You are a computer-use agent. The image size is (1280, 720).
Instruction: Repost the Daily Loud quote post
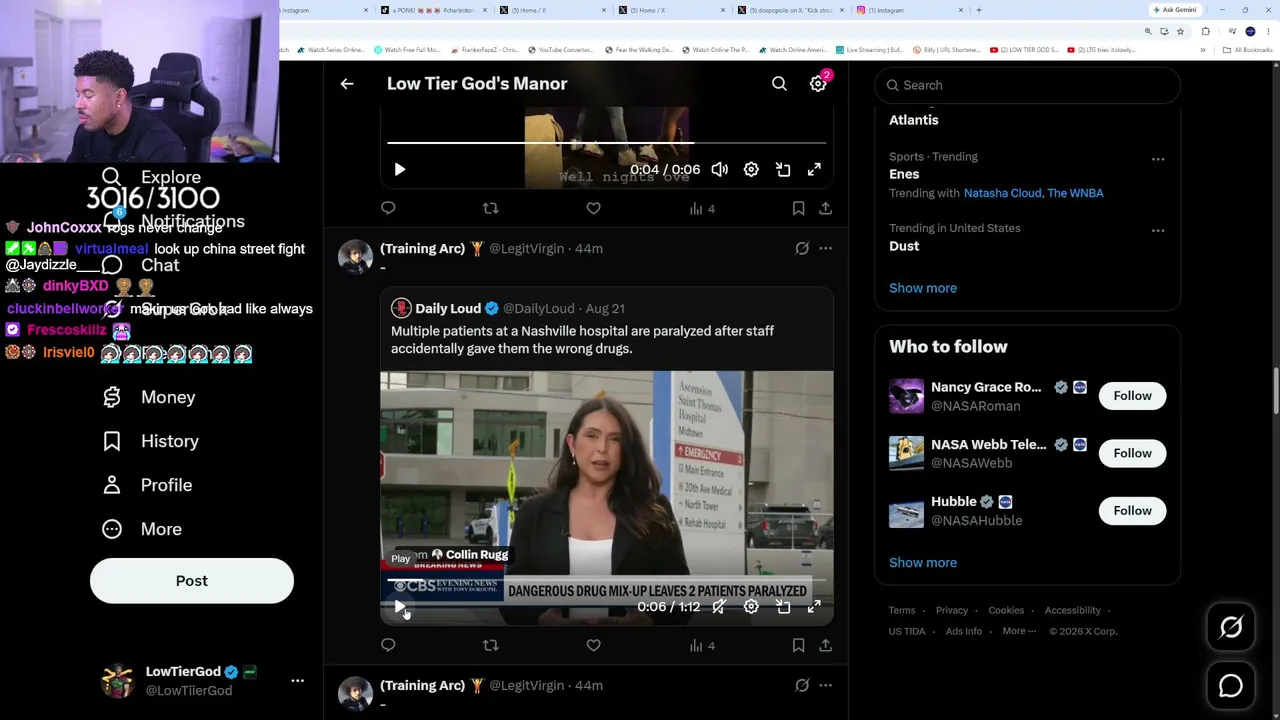click(x=490, y=645)
